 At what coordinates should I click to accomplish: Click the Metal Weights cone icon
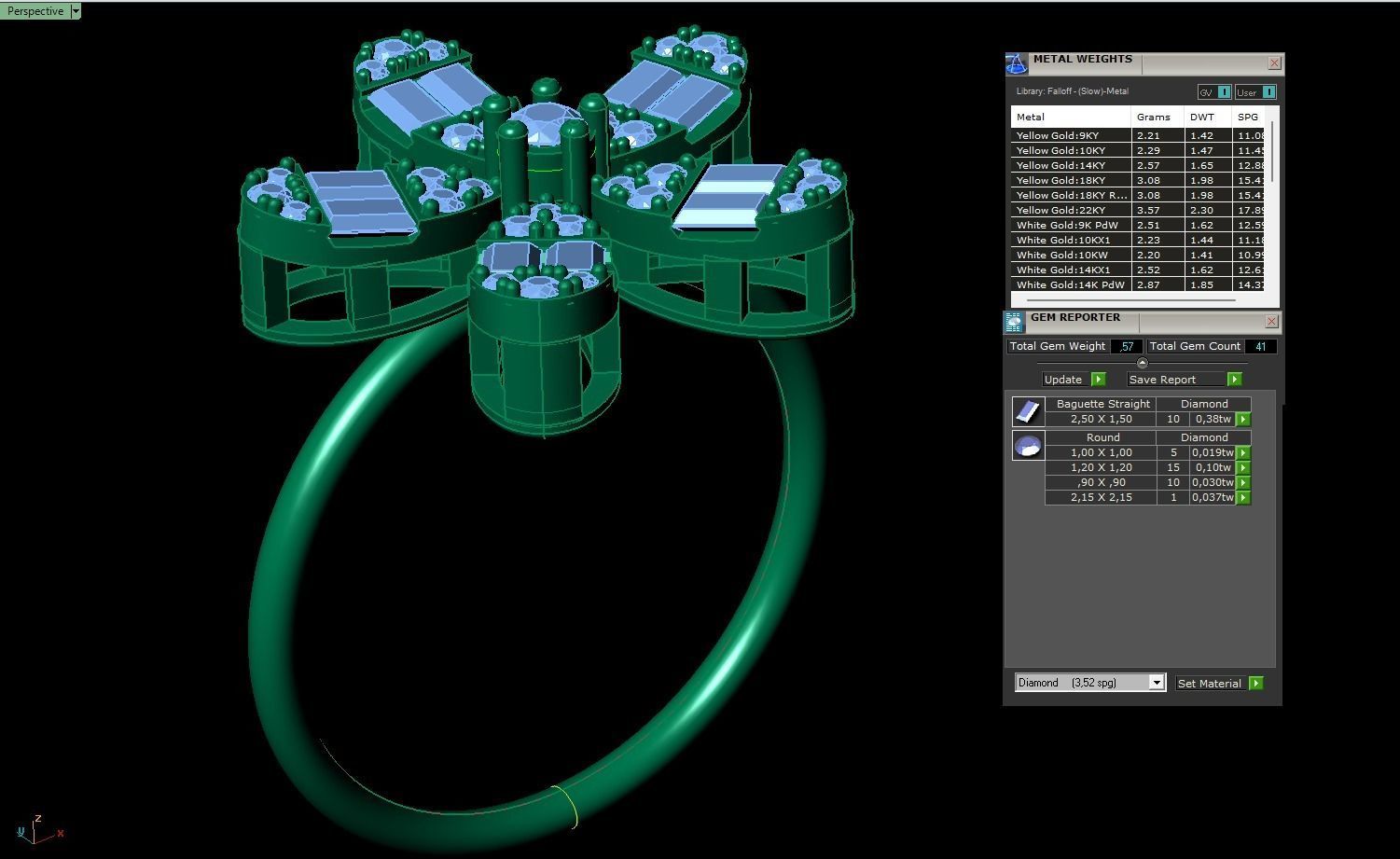tap(1016, 63)
